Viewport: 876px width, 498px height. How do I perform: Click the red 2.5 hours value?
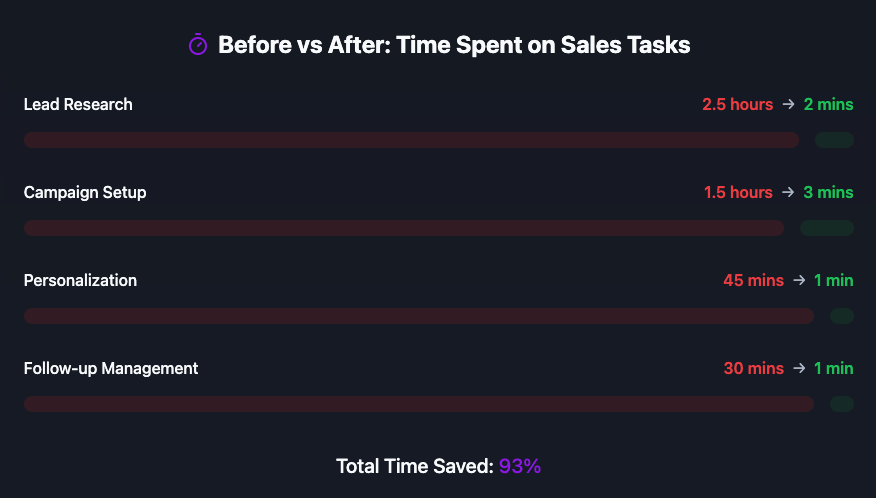(737, 104)
